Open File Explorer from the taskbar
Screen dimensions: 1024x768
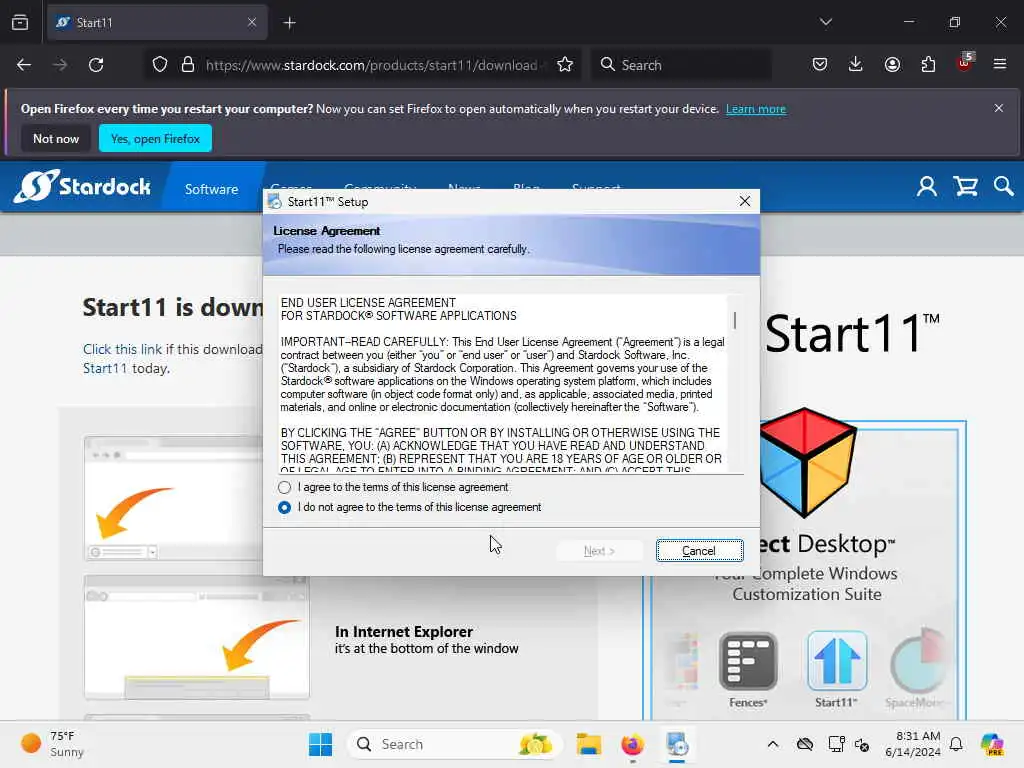coord(588,744)
